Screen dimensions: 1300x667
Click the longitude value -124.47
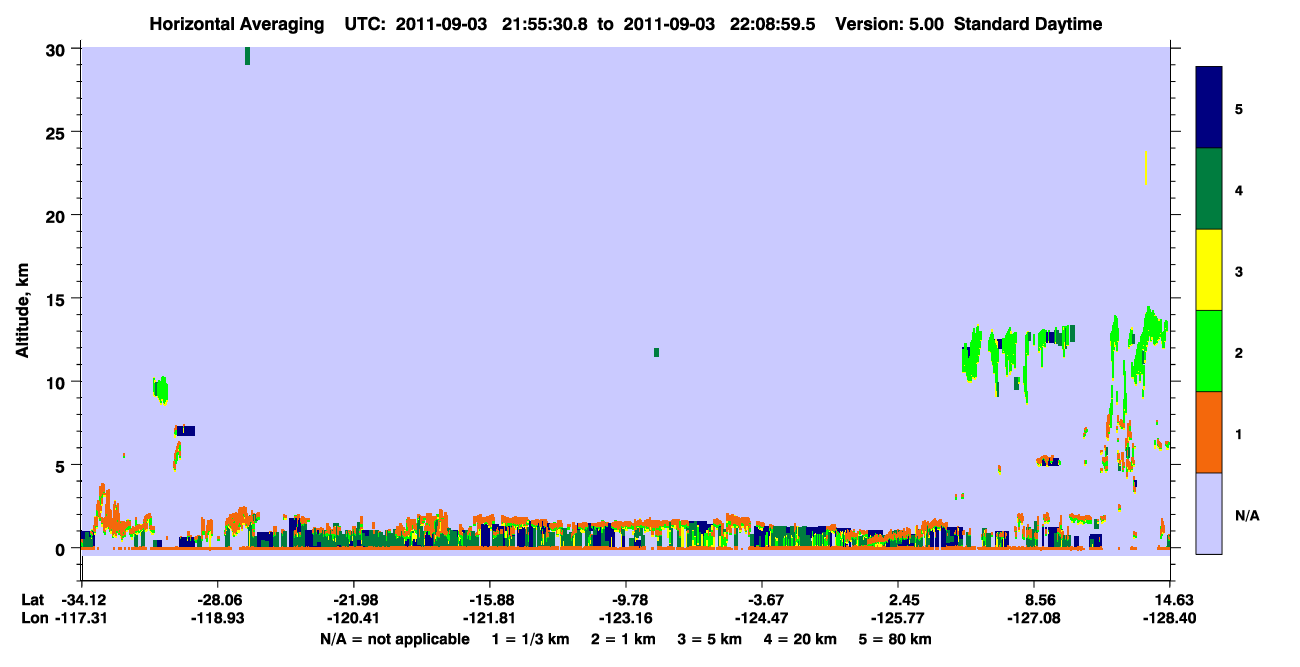(x=762, y=618)
